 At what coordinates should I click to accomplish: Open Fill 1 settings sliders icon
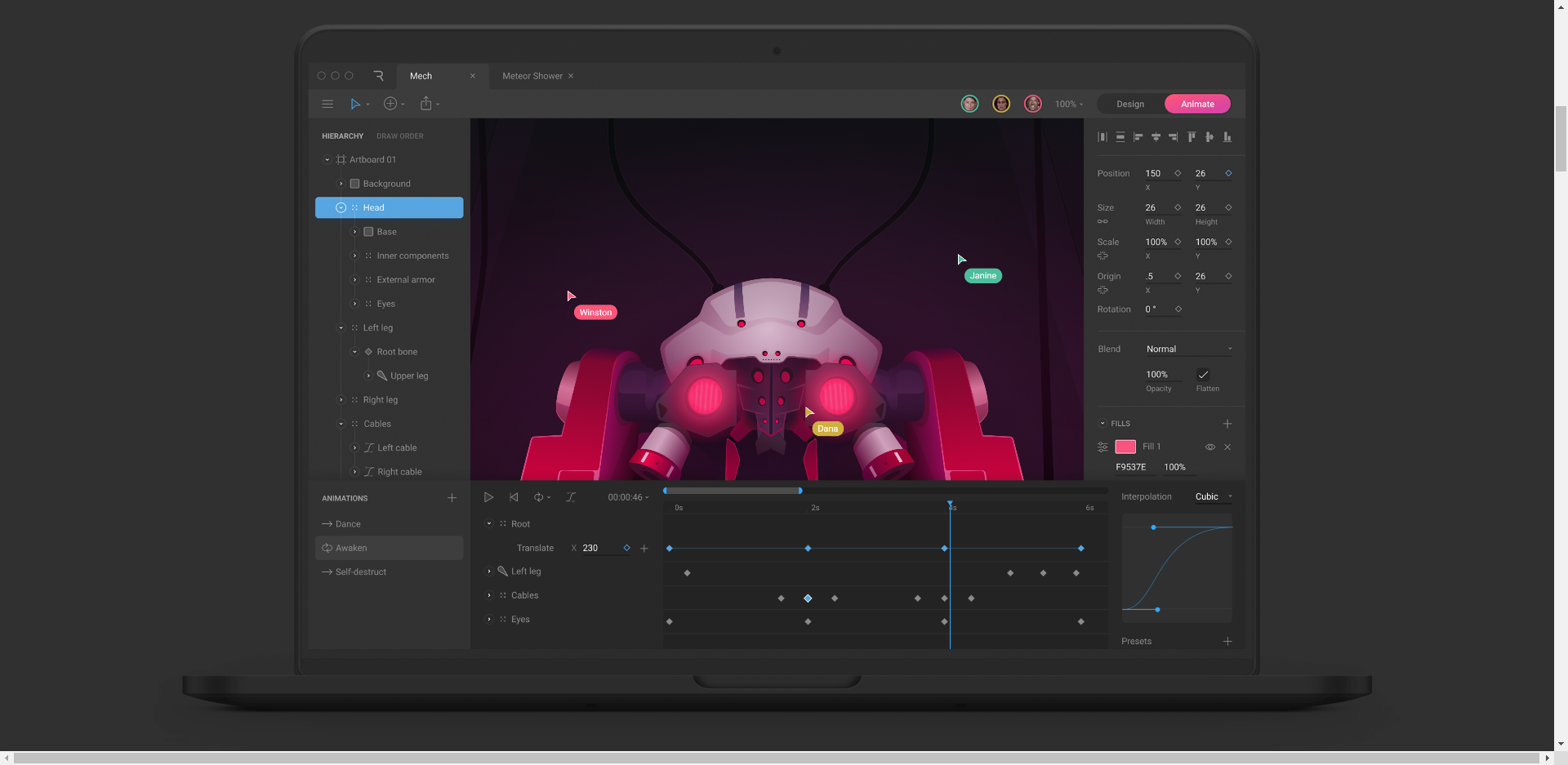[1102, 447]
